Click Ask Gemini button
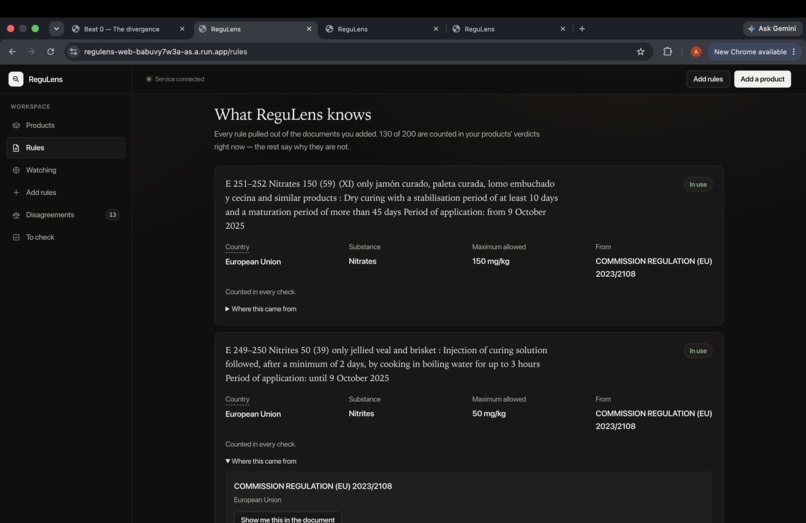Viewport: 806px width, 523px height. coord(773,29)
